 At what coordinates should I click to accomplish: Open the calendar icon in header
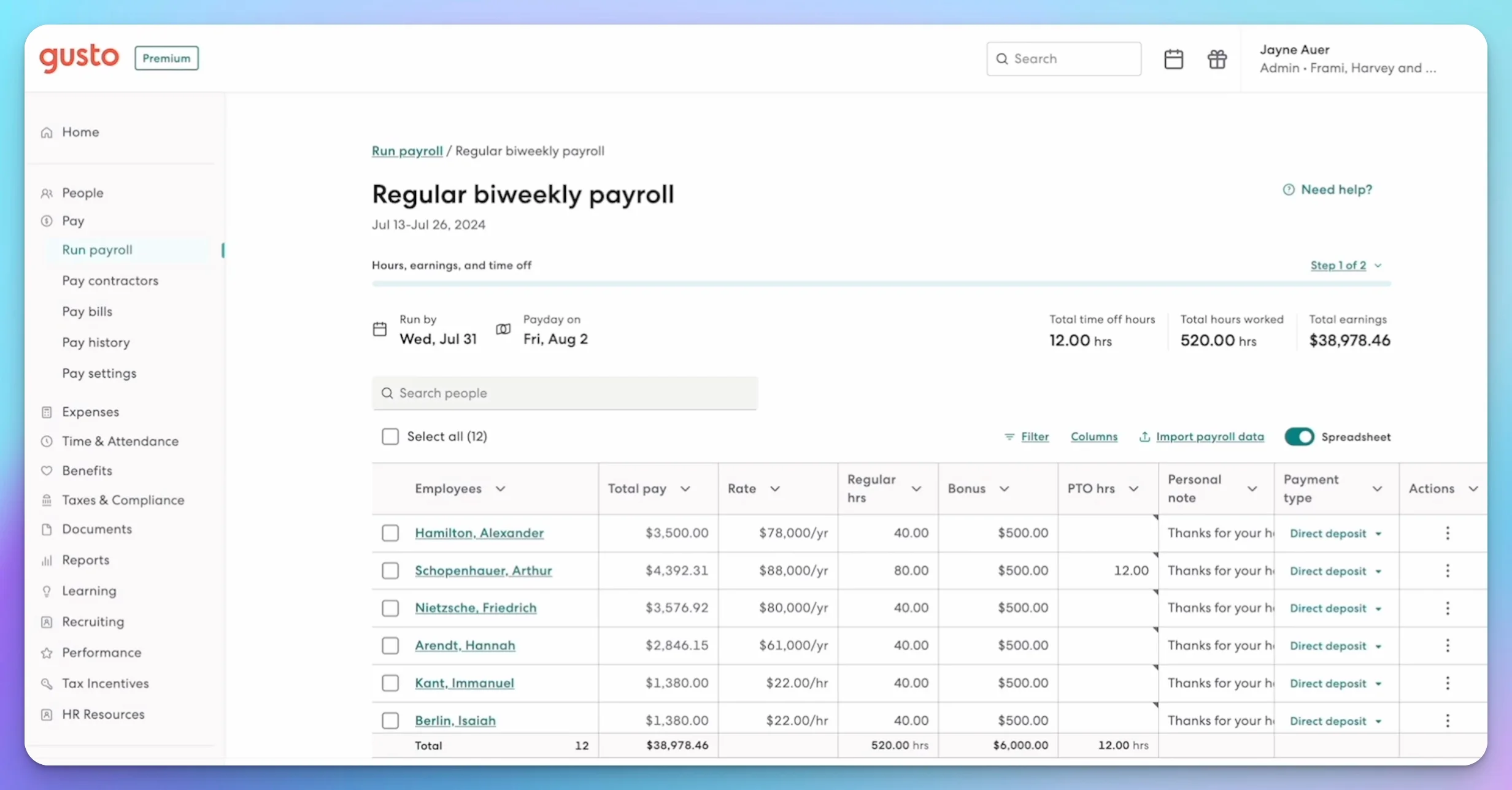pos(1173,59)
